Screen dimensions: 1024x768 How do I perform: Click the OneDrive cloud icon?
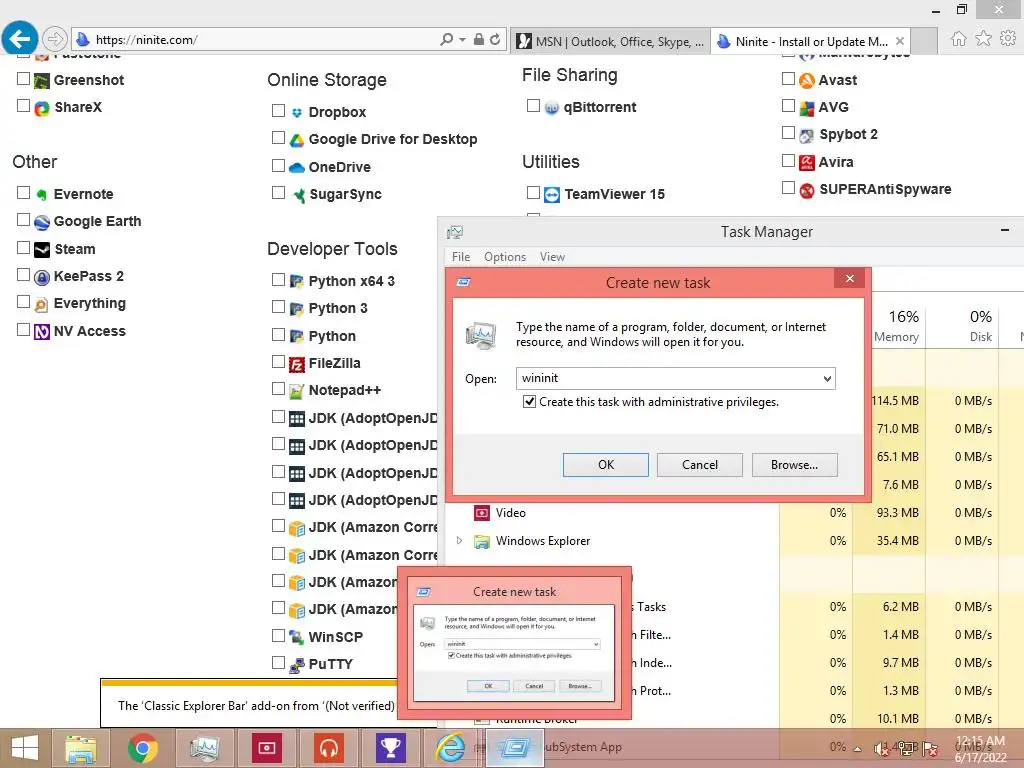tap(296, 167)
